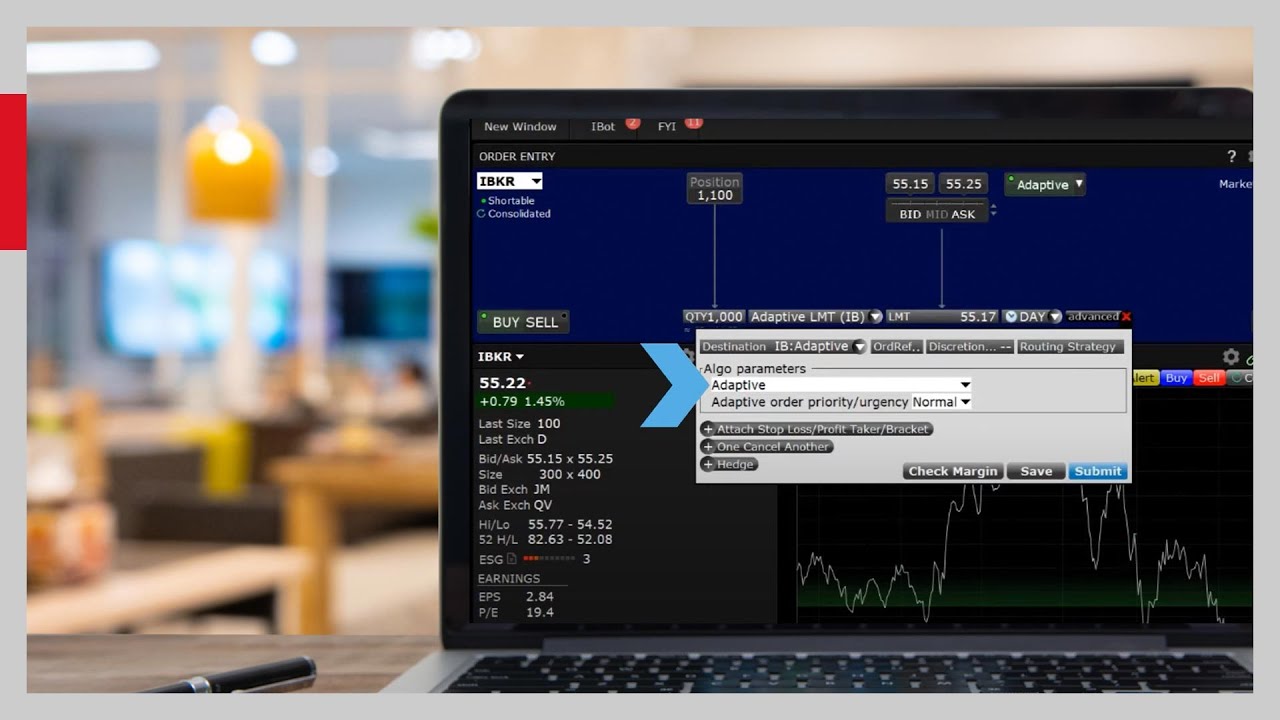Screen dimensions: 1280x720
Task: Click the OrdRef field
Action: coord(897,346)
